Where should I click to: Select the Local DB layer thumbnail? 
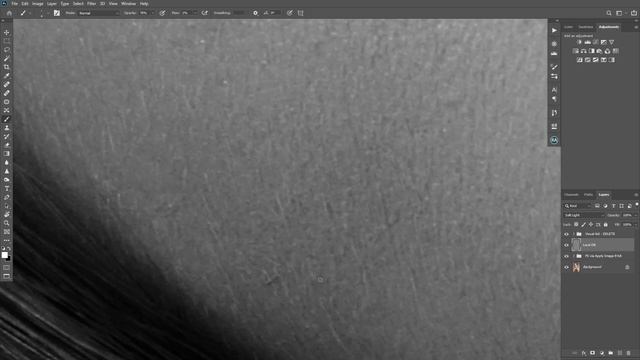576,245
